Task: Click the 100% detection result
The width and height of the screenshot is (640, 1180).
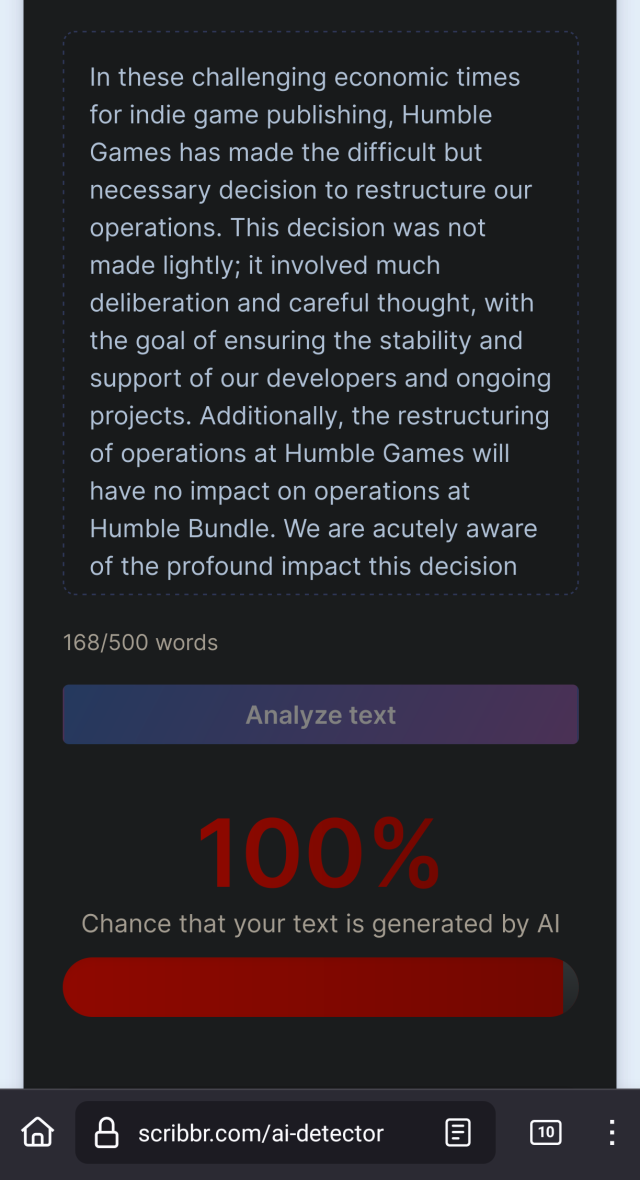Action: click(320, 853)
